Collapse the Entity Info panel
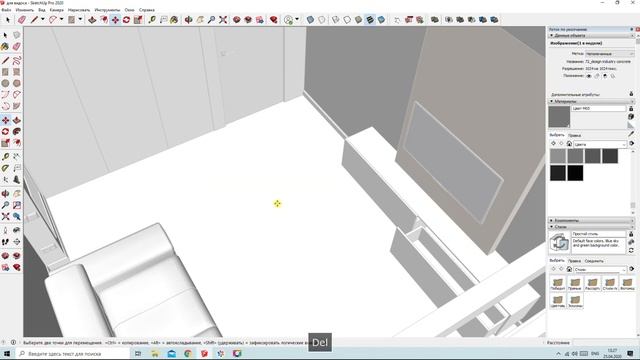The image size is (640, 360). click(x=591, y=36)
